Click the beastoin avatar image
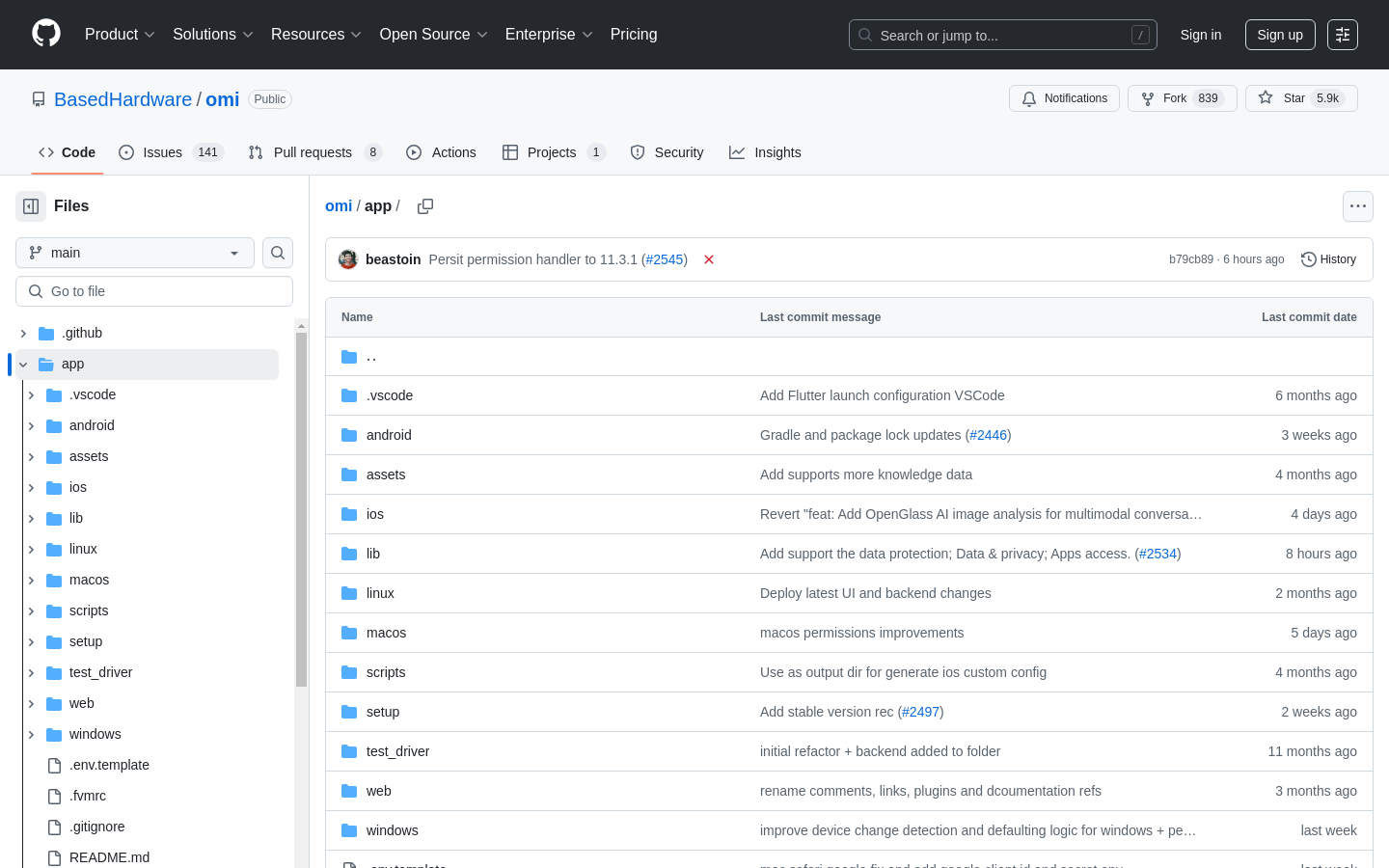 click(348, 259)
